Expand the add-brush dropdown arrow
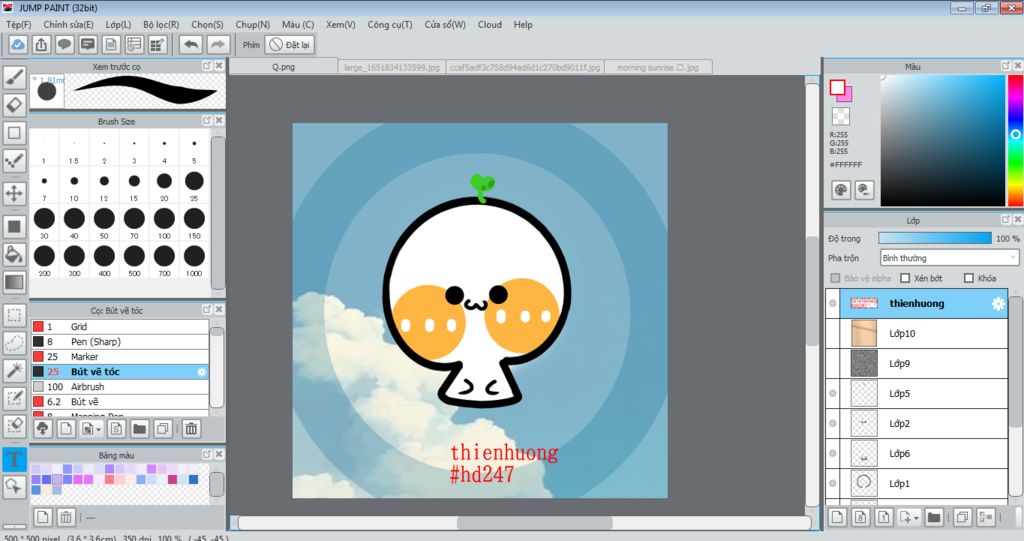This screenshot has width=1024, height=541. [x=99, y=429]
